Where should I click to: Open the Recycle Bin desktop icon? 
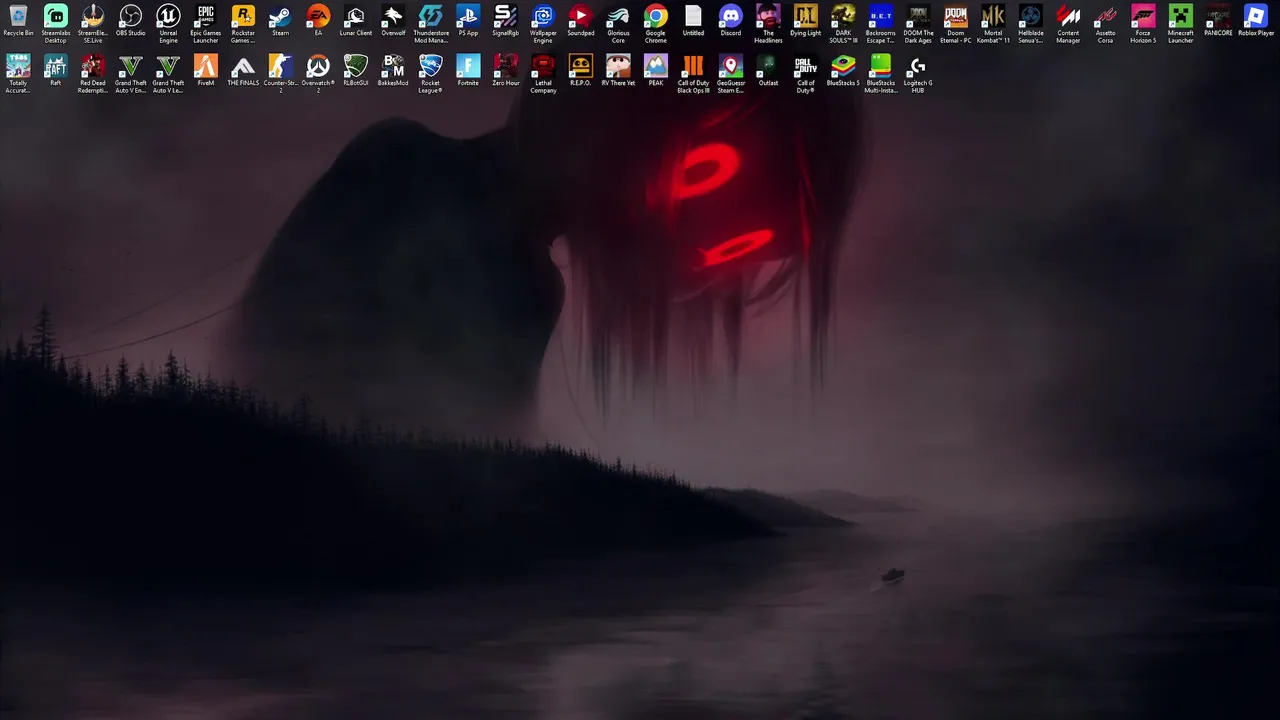tap(18, 21)
